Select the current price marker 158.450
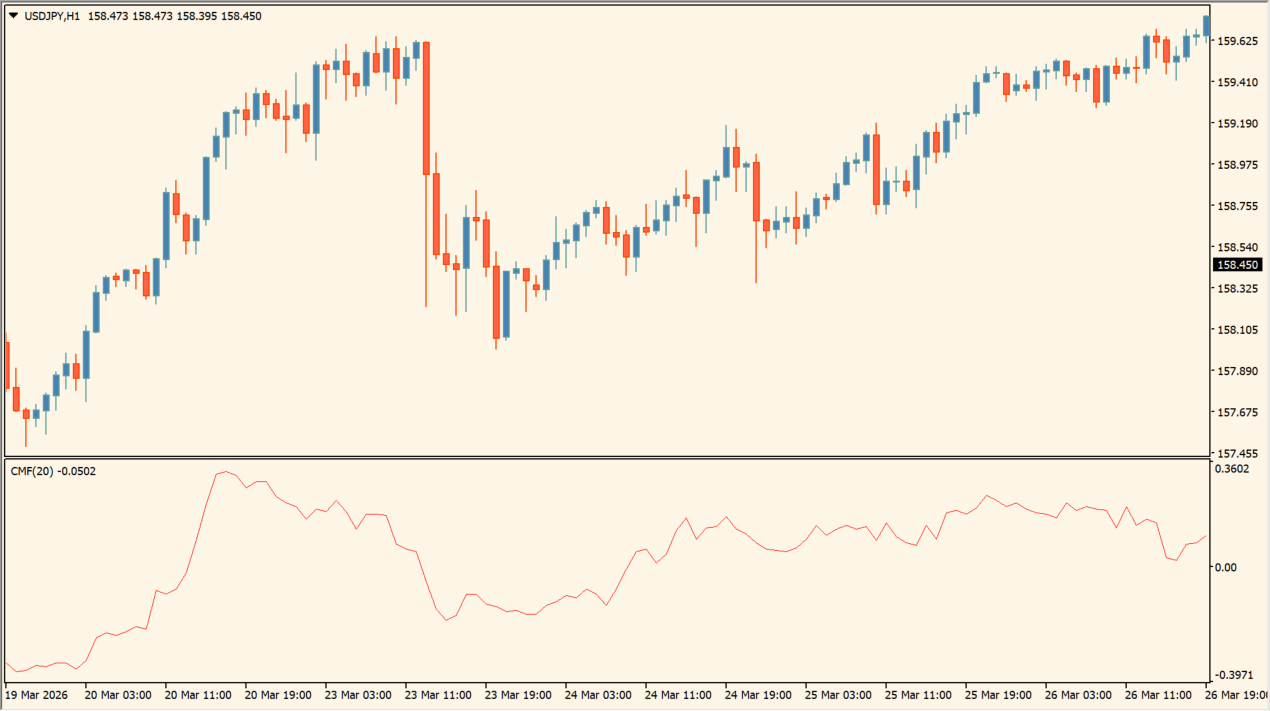The image size is (1270, 711). (x=1236, y=265)
